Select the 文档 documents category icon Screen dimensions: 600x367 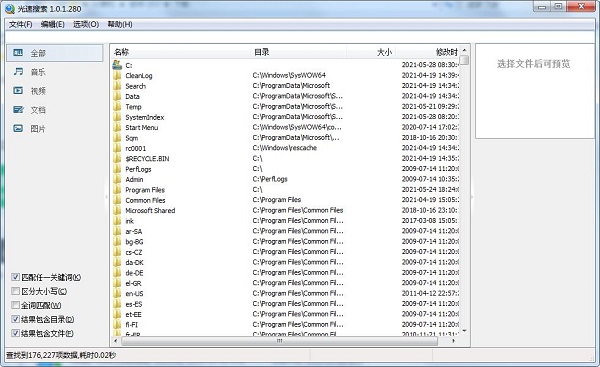tap(18, 110)
